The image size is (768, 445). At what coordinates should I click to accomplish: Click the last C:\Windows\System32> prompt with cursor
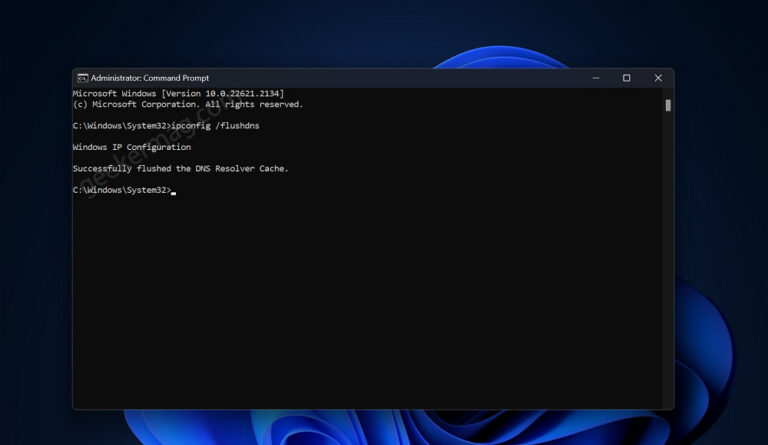click(x=124, y=190)
